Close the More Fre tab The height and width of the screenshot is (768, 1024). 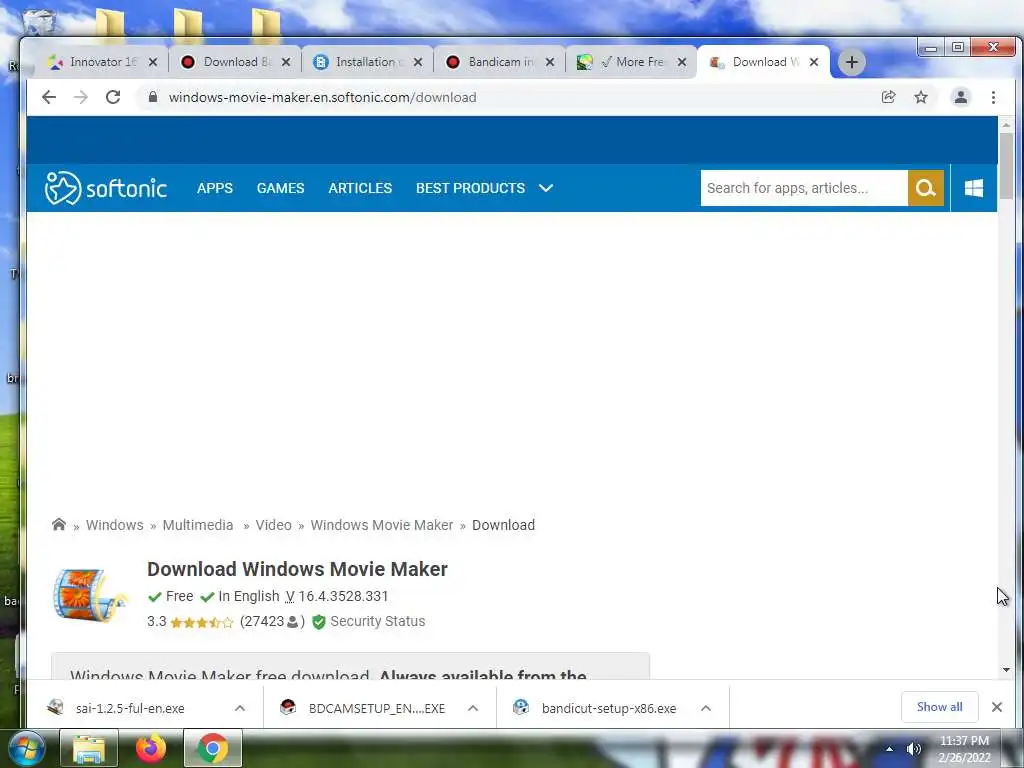(x=682, y=62)
